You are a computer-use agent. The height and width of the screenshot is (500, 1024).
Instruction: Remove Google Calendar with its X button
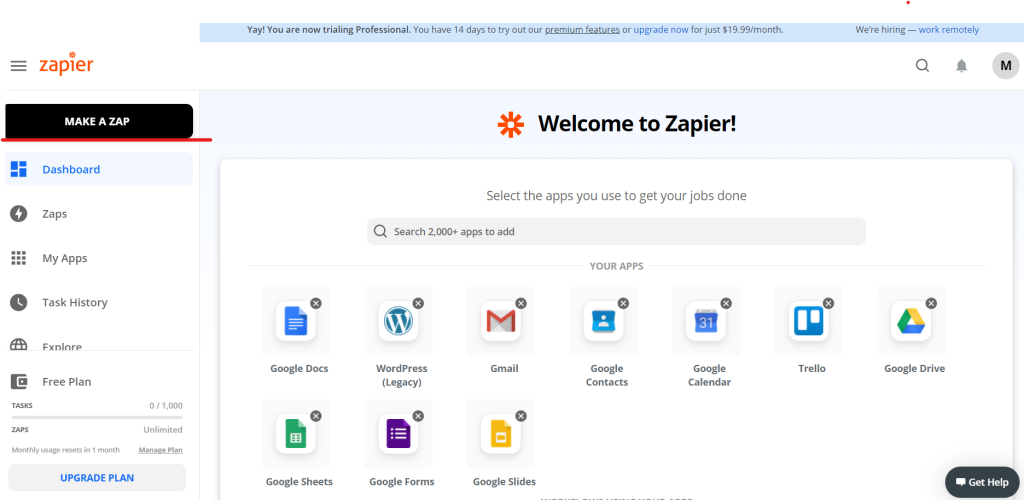(726, 303)
